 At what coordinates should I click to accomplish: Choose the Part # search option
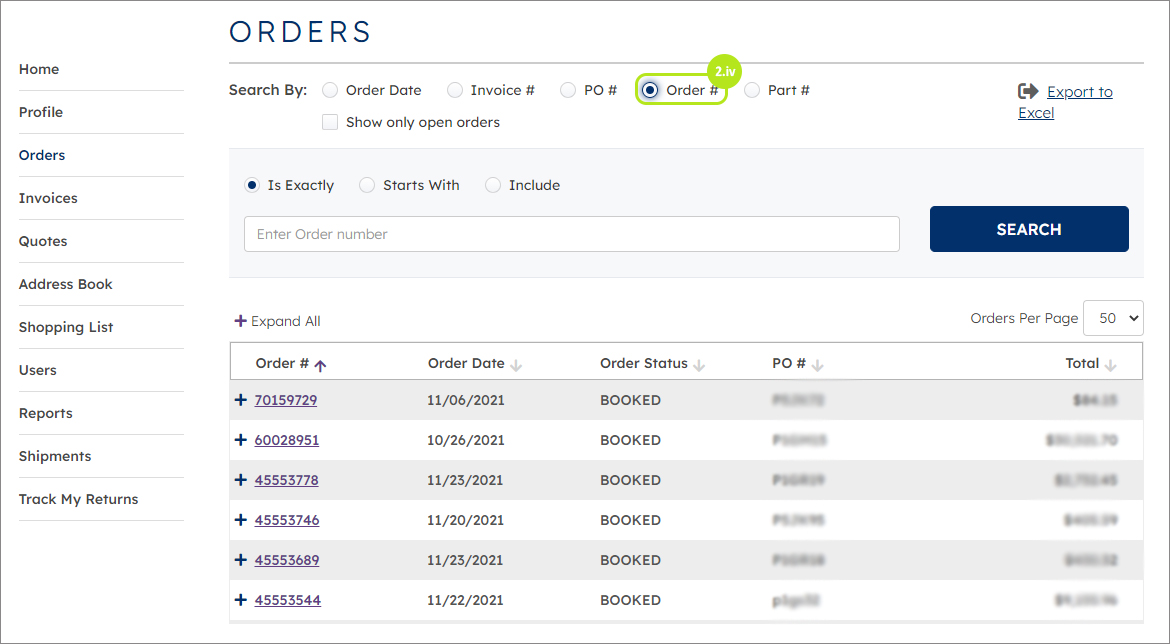(752, 90)
